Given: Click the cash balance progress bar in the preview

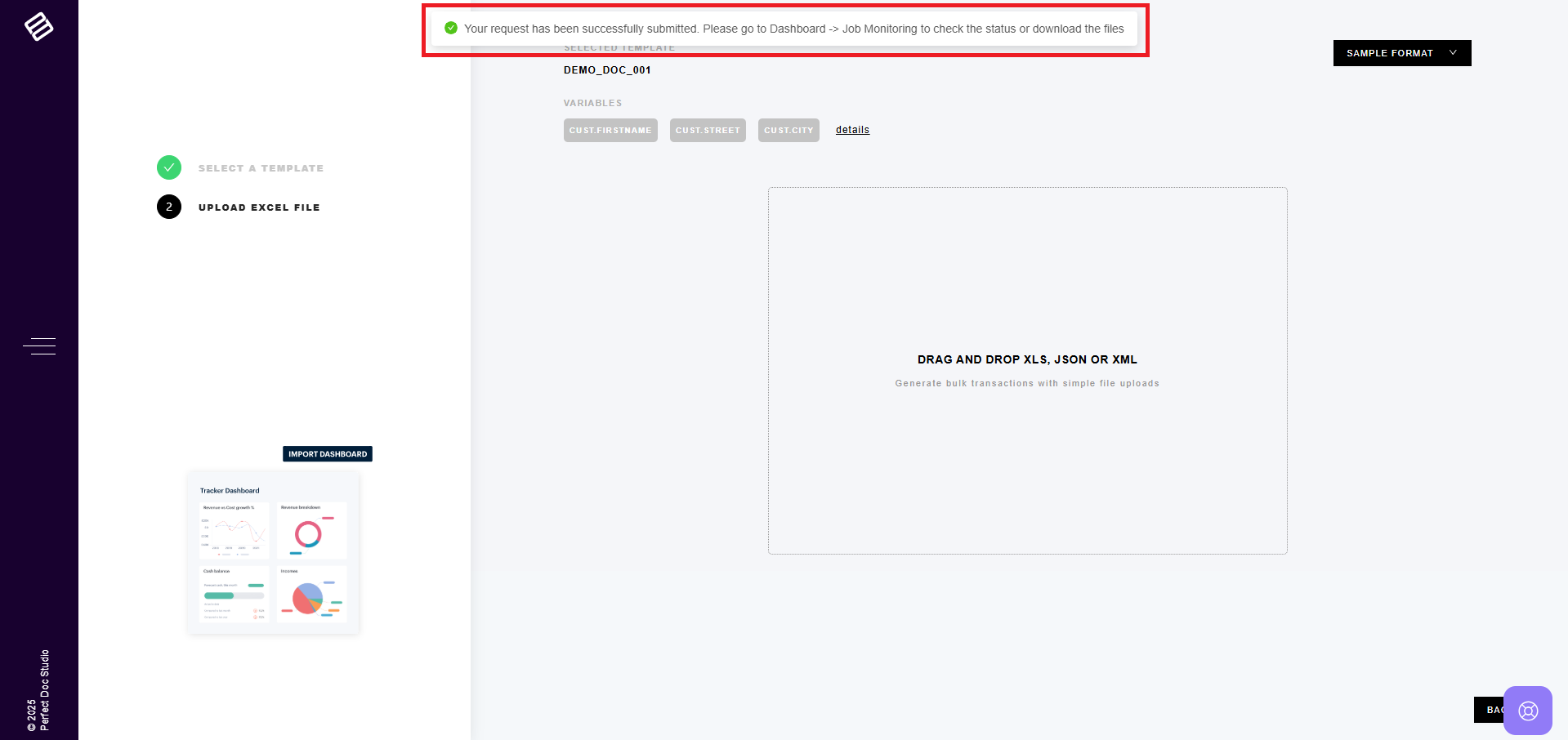Looking at the screenshot, I should point(234,595).
